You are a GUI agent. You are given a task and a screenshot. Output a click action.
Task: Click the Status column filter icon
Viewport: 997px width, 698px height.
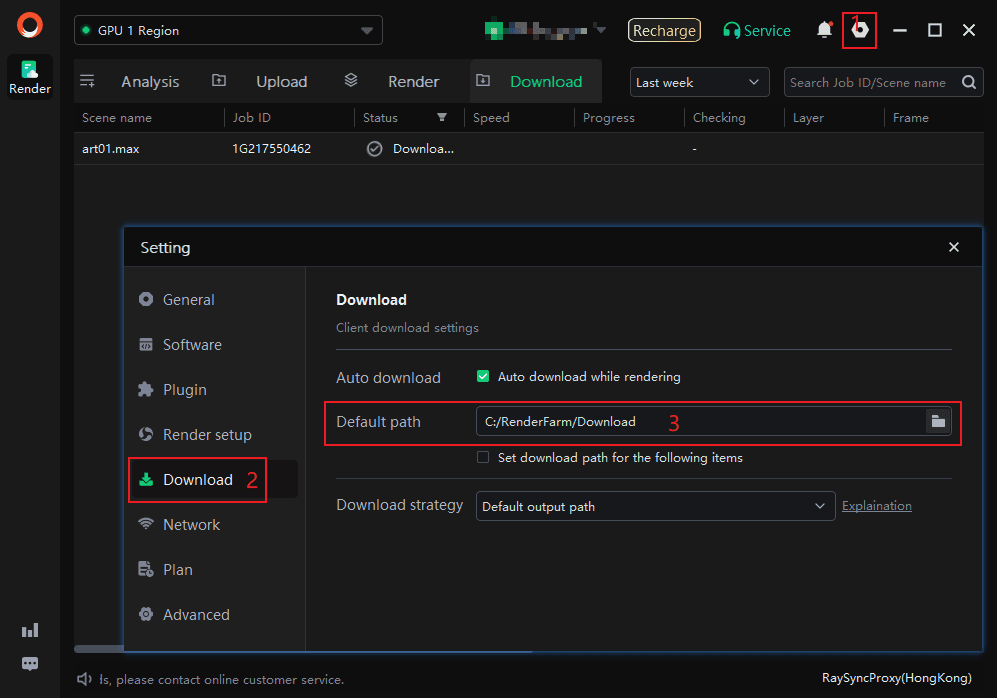point(441,118)
